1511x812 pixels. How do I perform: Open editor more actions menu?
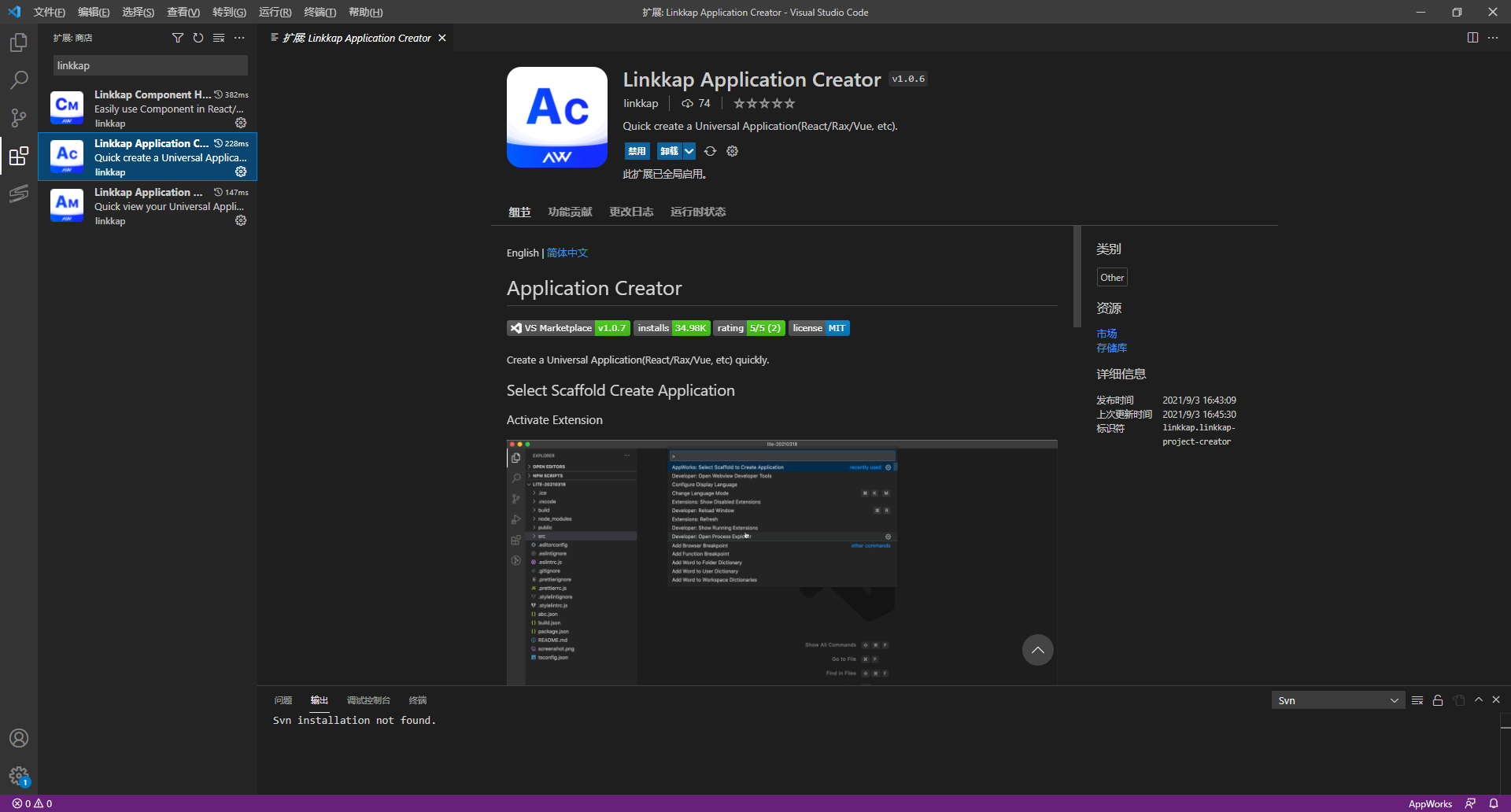click(1493, 38)
